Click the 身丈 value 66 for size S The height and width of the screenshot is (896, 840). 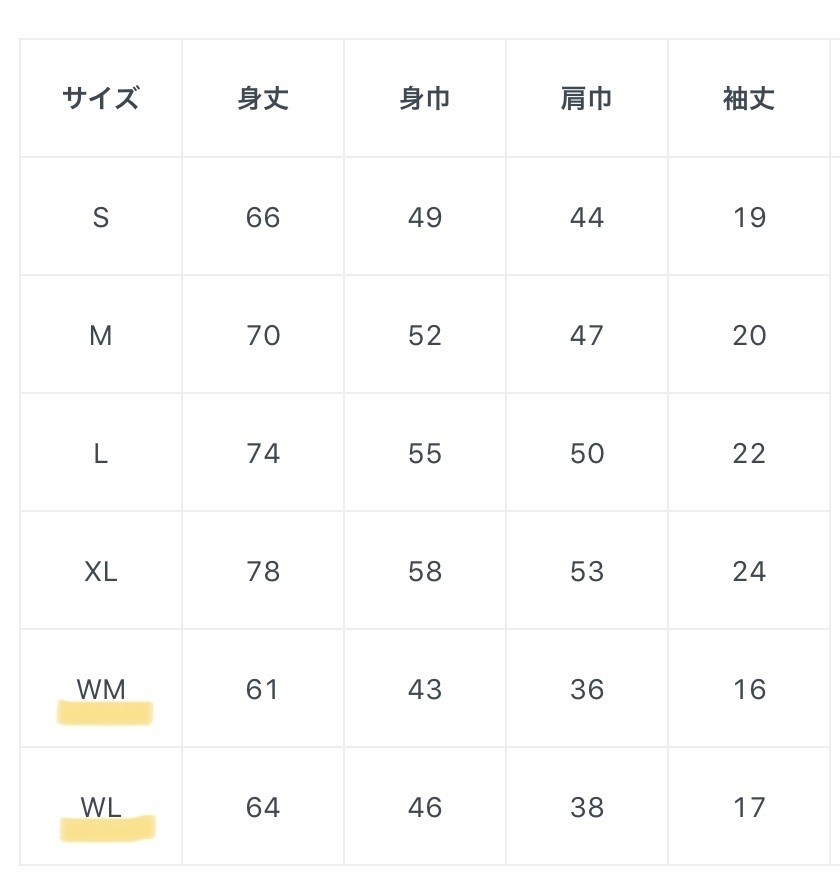(263, 217)
